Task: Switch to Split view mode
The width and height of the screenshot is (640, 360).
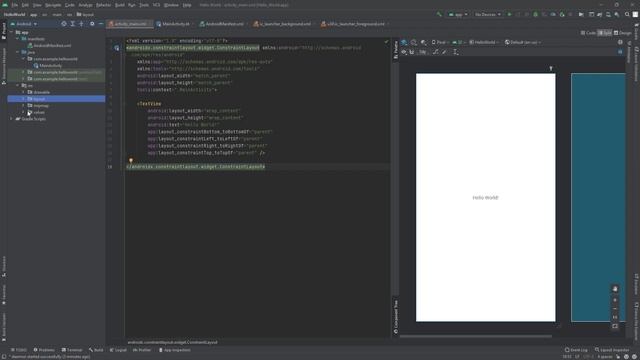Action: tap(604, 33)
